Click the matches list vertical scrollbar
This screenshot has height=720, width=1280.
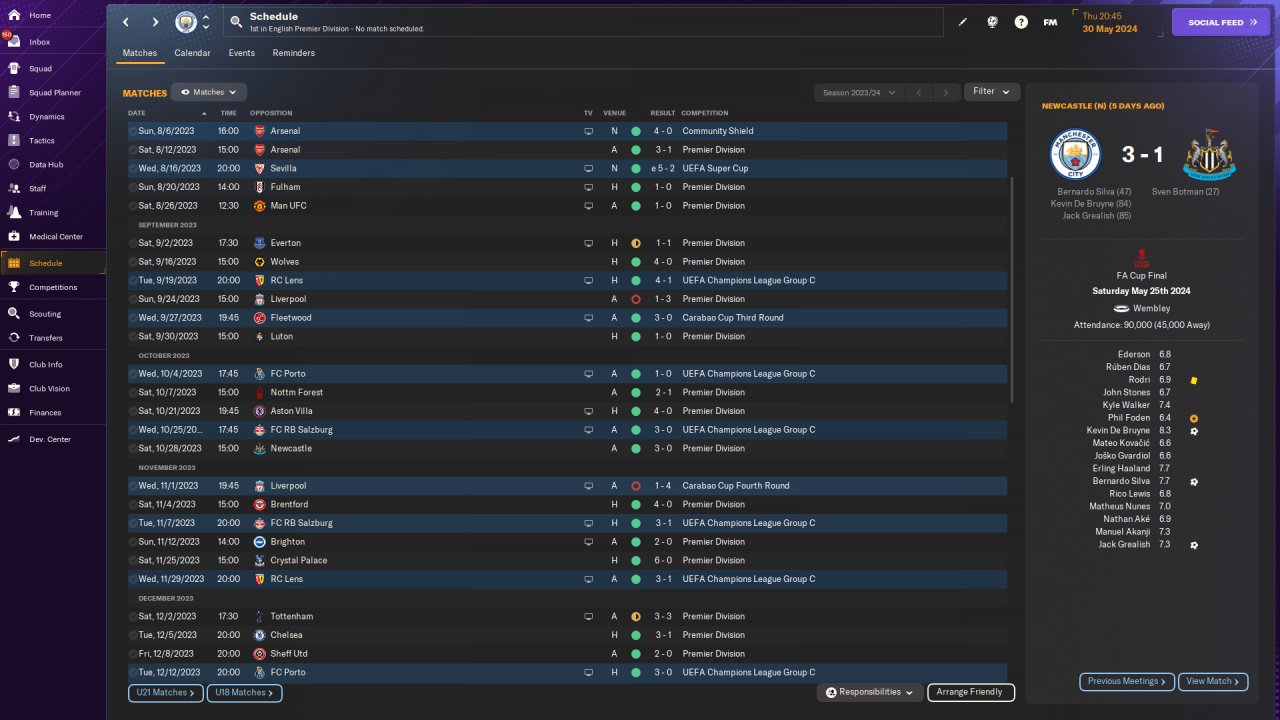(x=1012, y=290)
